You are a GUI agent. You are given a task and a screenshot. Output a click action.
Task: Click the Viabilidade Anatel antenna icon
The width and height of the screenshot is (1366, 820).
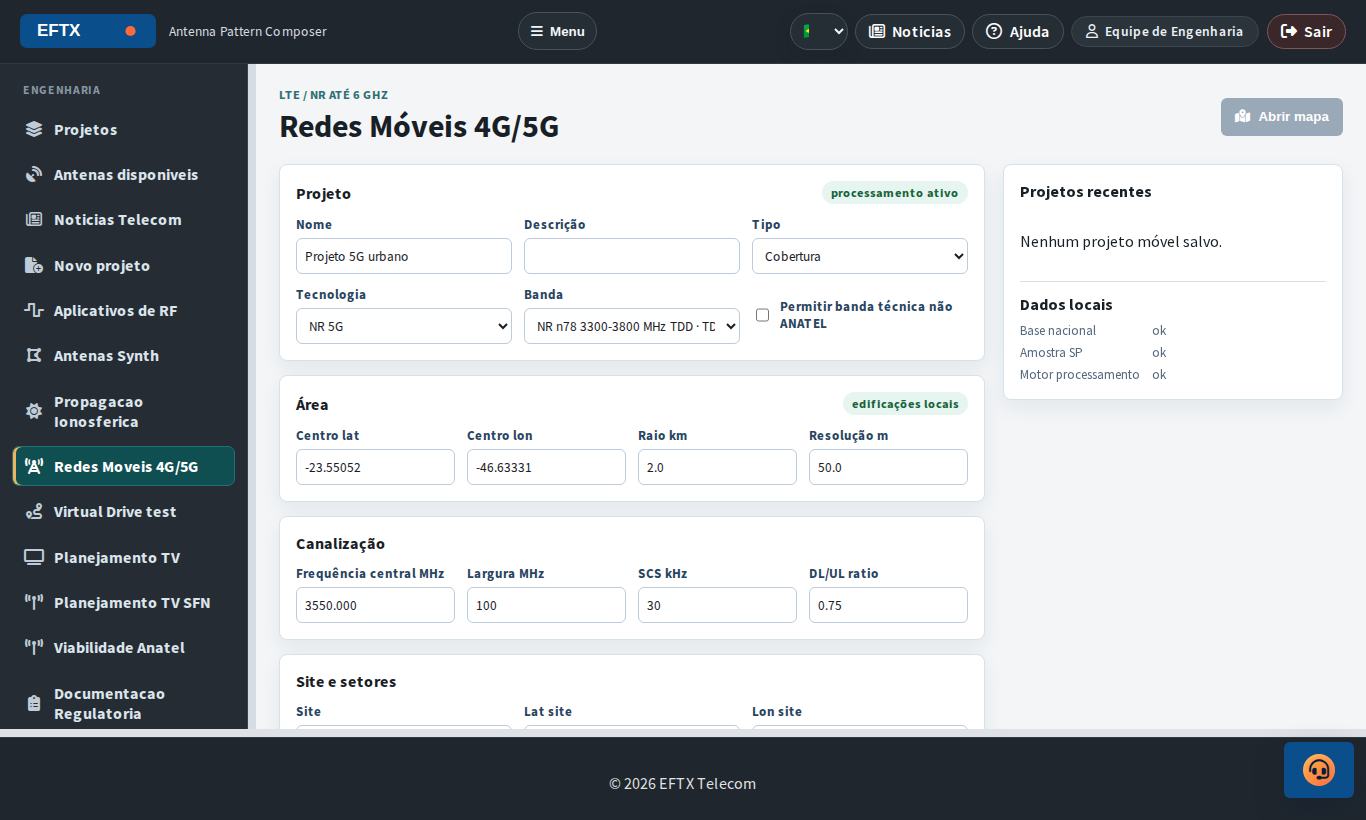(34, 647)
